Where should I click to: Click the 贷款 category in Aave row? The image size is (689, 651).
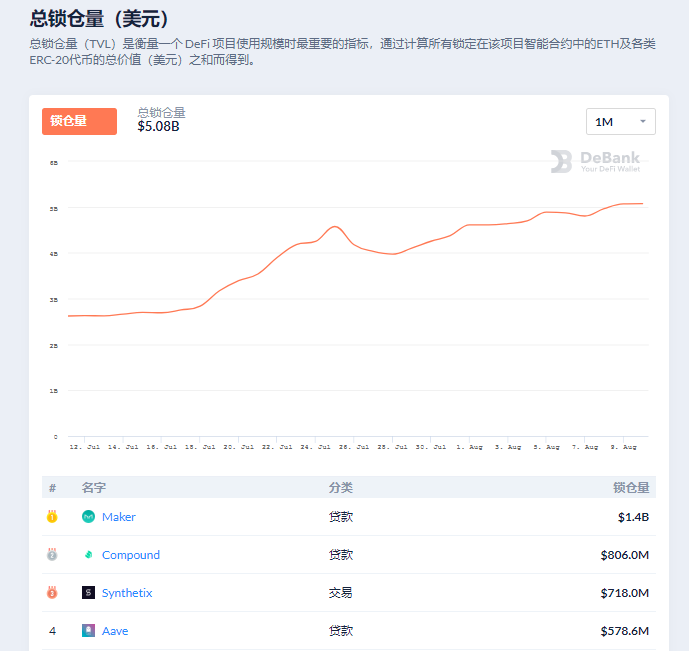(x=341, y=631)
